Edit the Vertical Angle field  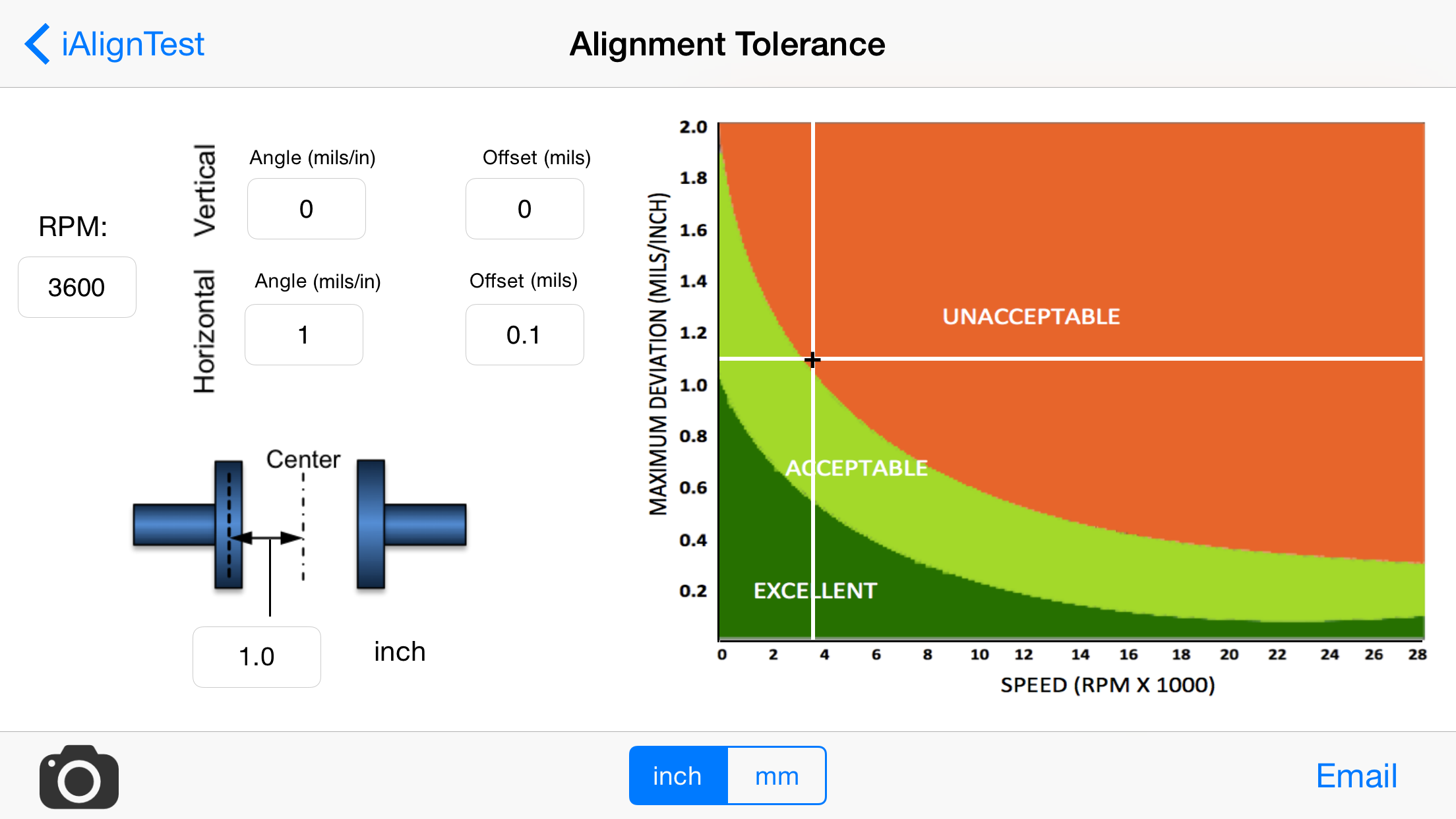(x=307, y=209)
